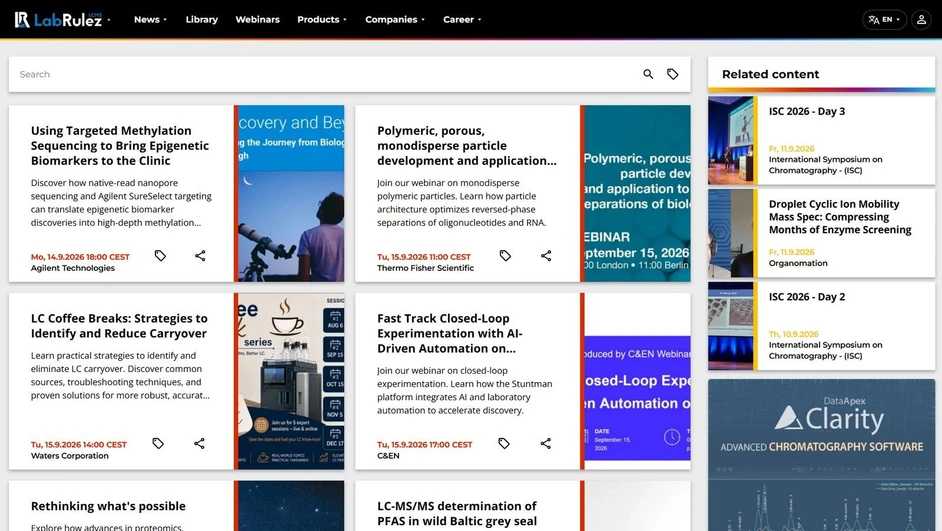Share the Polymeric porous particle webinar
The width and height of the screenshot is (942, 531).
pyautogui.click(x=545, y=256)
